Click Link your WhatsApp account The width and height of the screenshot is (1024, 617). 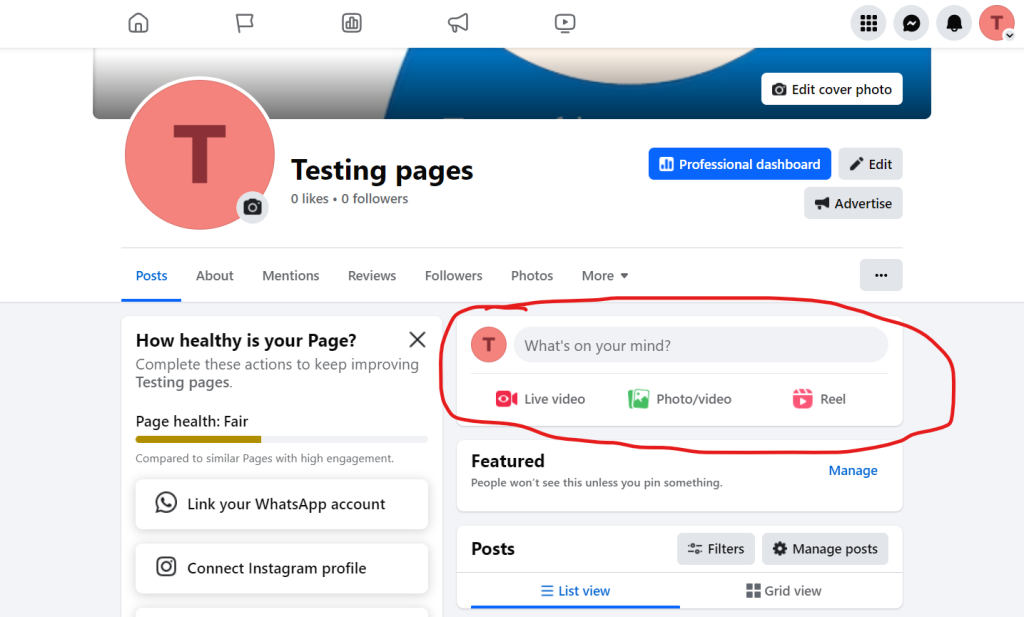click(281, 504)
